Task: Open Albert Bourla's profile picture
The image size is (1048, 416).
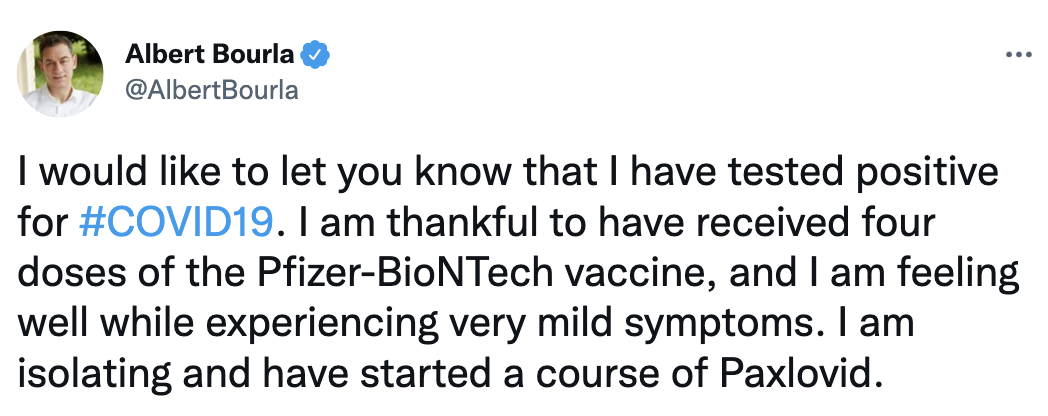Action: coord(61,72)
